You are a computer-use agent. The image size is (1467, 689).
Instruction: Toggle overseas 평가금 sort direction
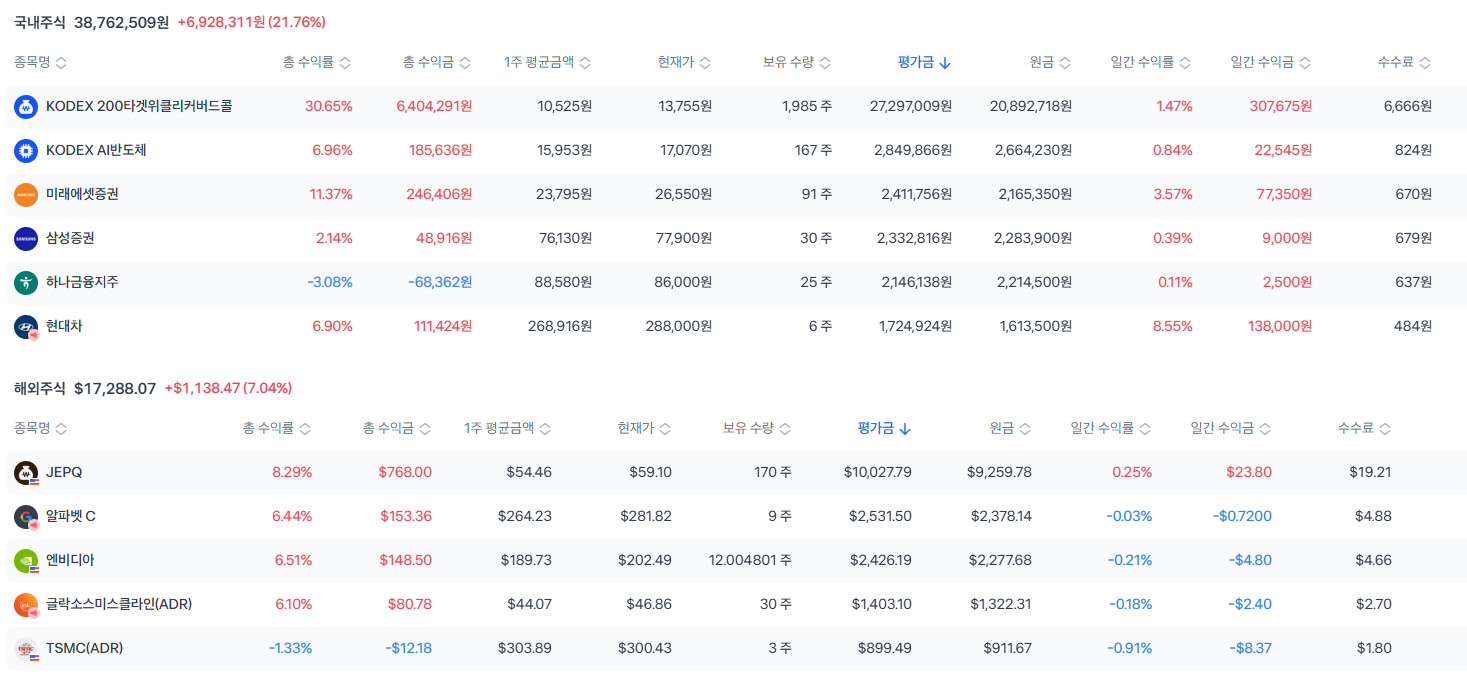(x=884, y=428)
